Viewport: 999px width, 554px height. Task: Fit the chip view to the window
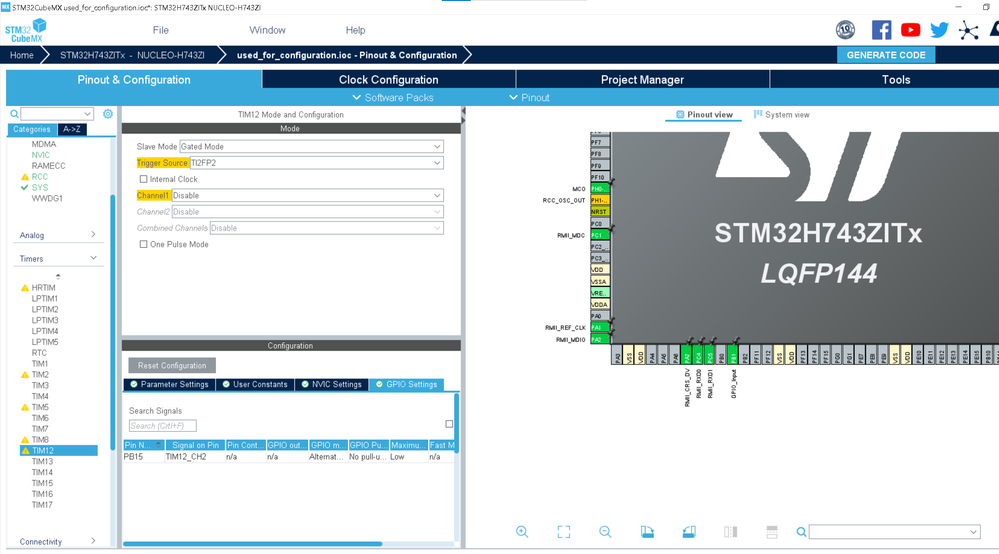pyautogui.click(x=564, y=532)
